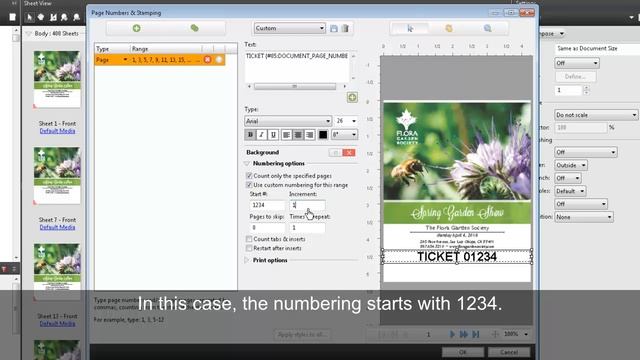Click the green duplicate stamp icon
The height and width of the screenshot is (360, 640).
(194, 28)
